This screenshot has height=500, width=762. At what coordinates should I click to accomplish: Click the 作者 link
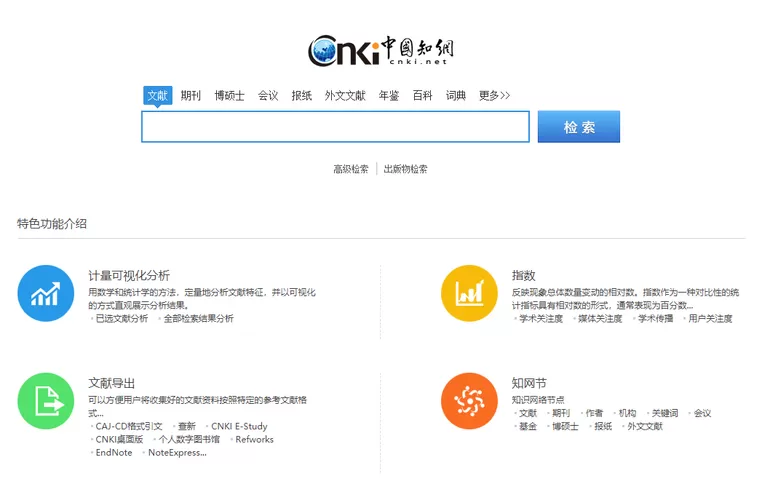(594, 414)
